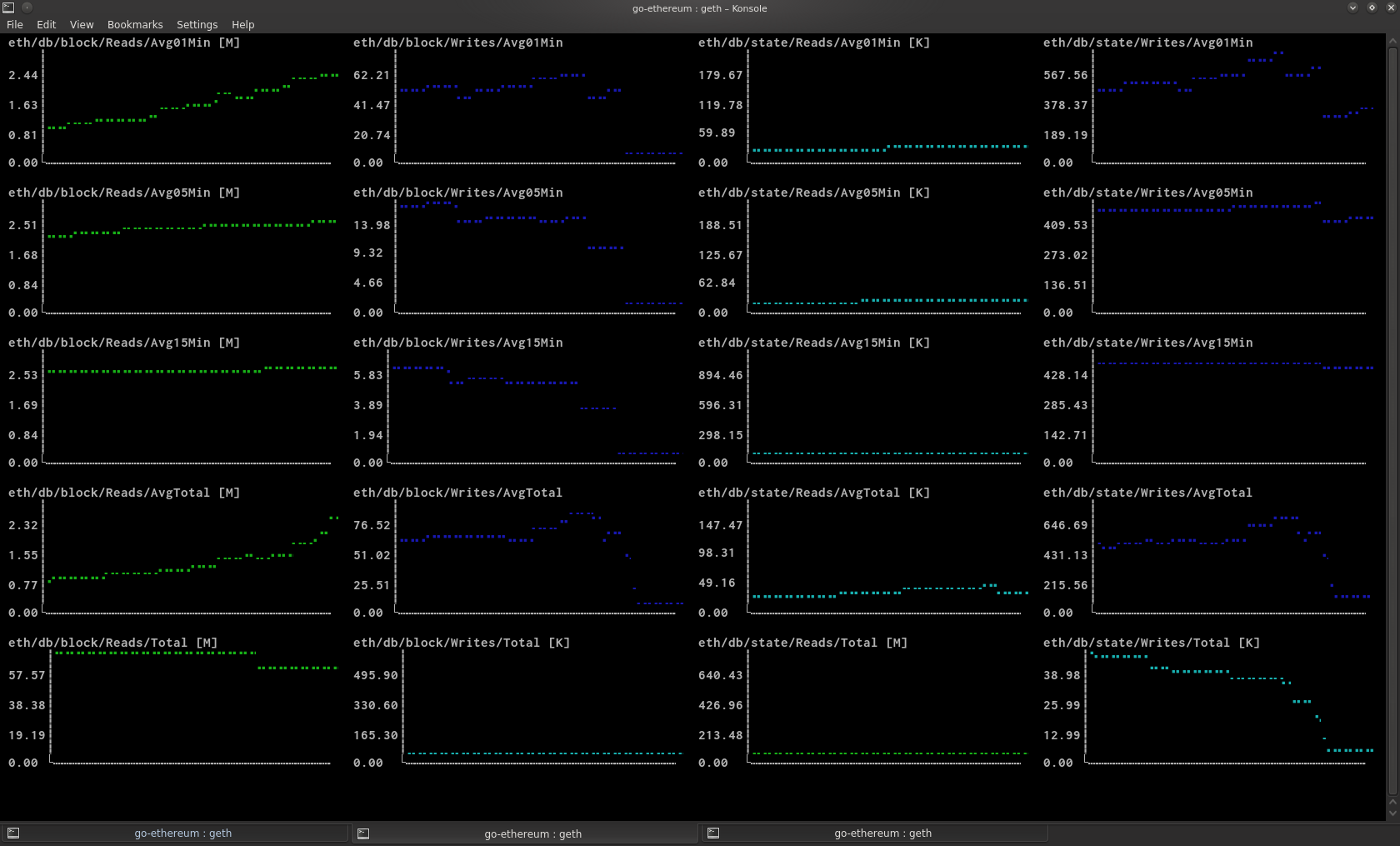Switch to third go-ethereum : geth tab
This screenshot has height=846, width=1400.
(x=875, y=833)
